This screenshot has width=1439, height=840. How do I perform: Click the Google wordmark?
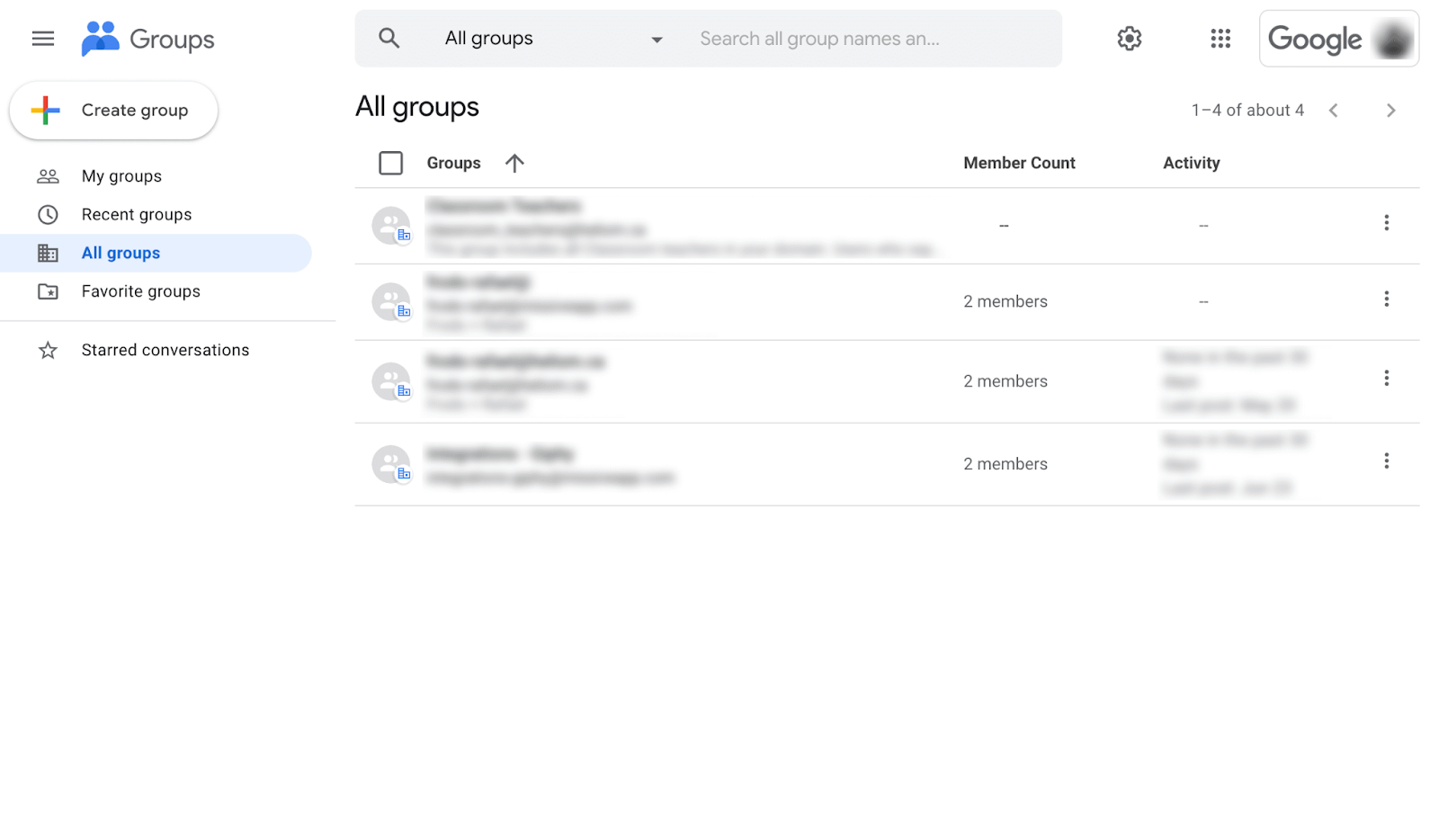tap(1315, 40)
